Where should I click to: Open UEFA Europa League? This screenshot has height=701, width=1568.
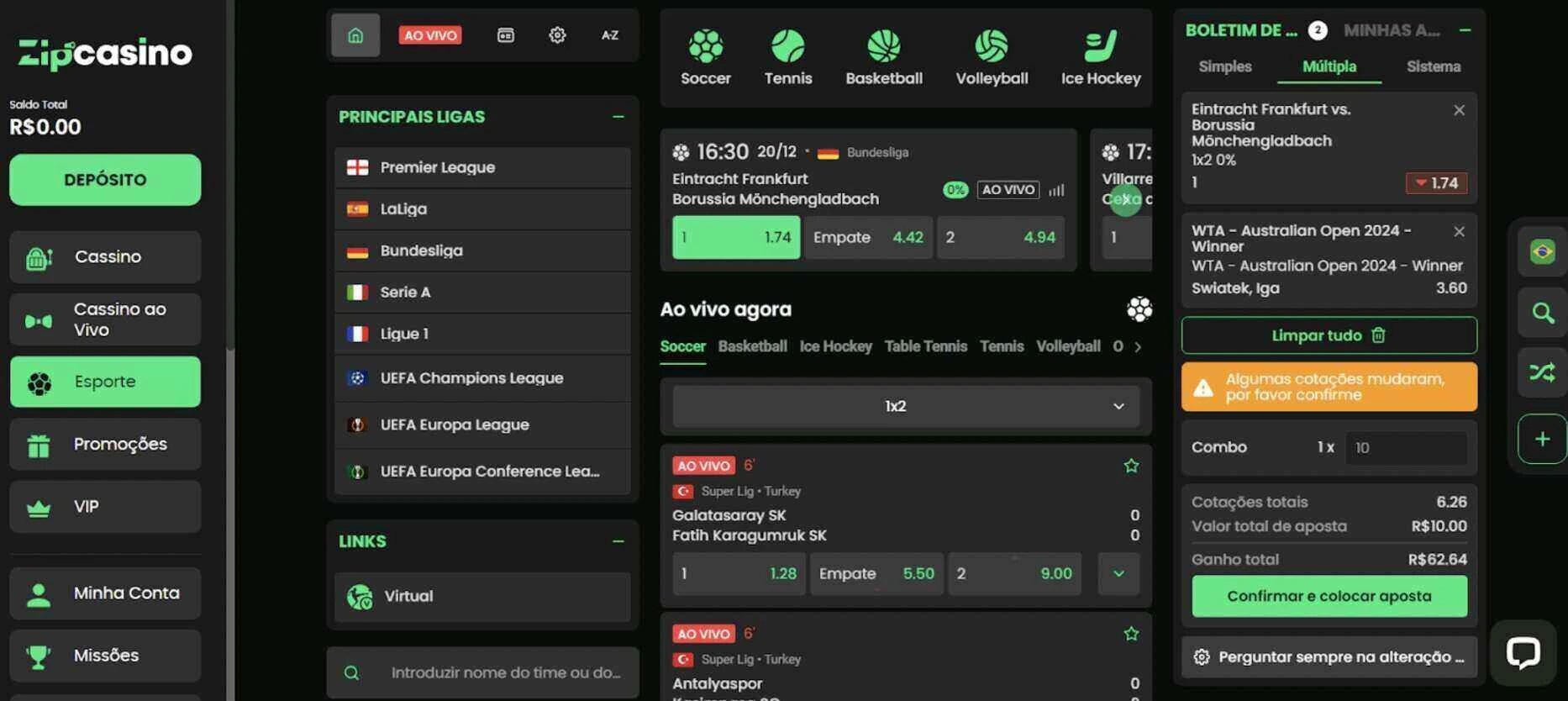[x=482, y=424]
